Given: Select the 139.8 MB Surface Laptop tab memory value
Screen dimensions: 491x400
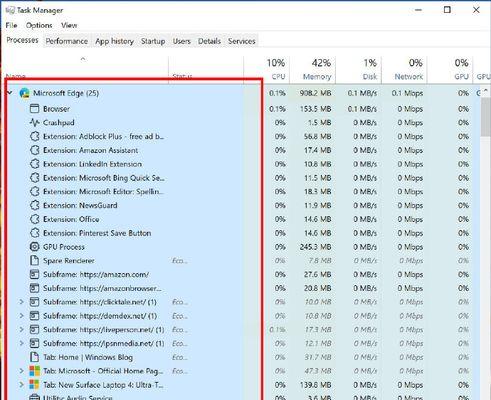Looking at the screenshot, I should tap(315, 385).
